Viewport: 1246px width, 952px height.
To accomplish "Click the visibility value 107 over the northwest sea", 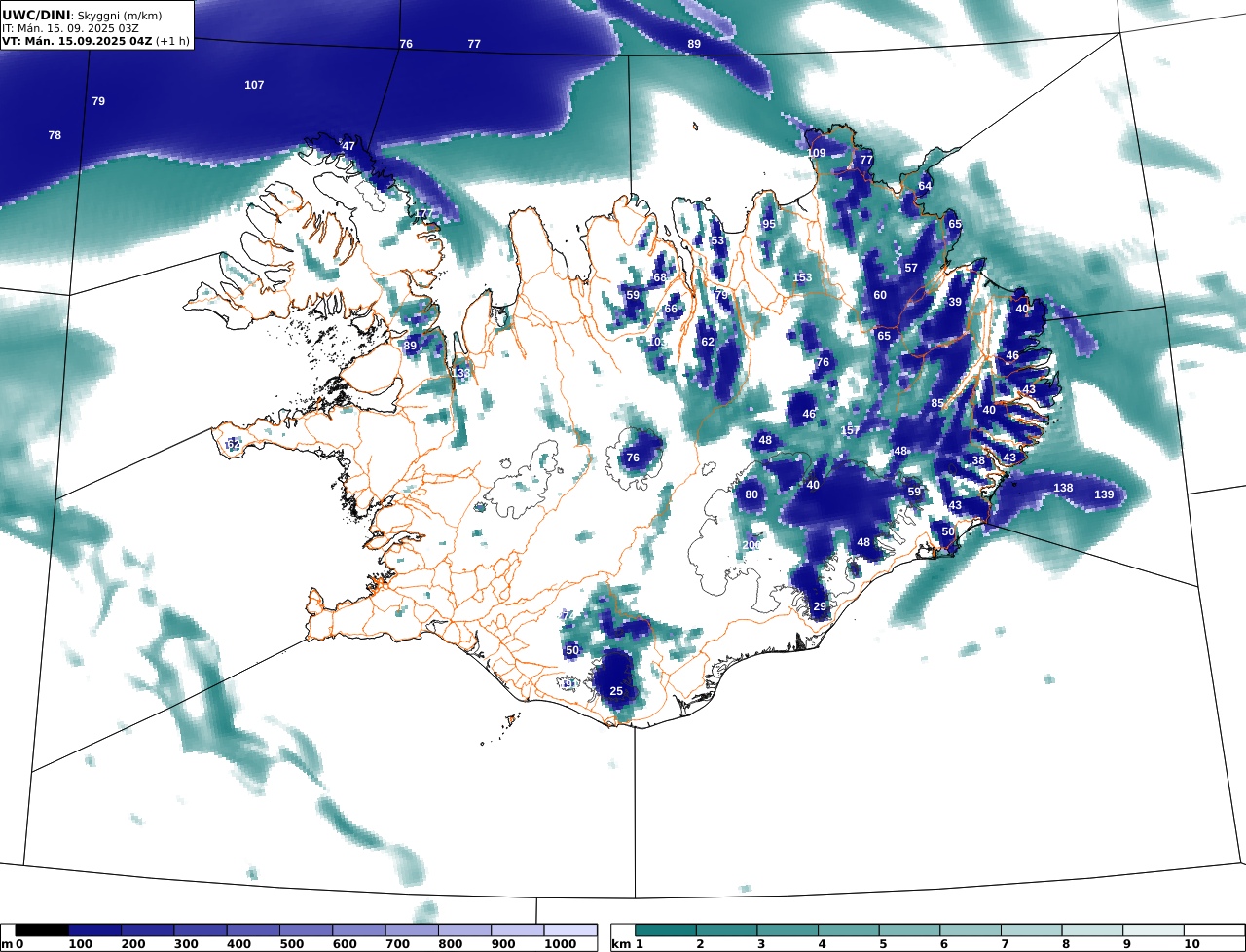I will pos(254,85).
